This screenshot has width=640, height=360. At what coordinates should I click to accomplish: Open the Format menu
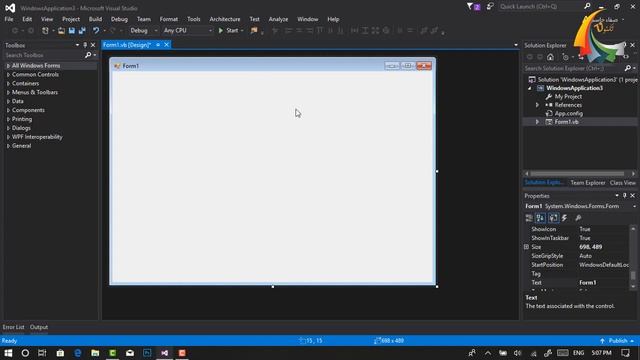169,19
